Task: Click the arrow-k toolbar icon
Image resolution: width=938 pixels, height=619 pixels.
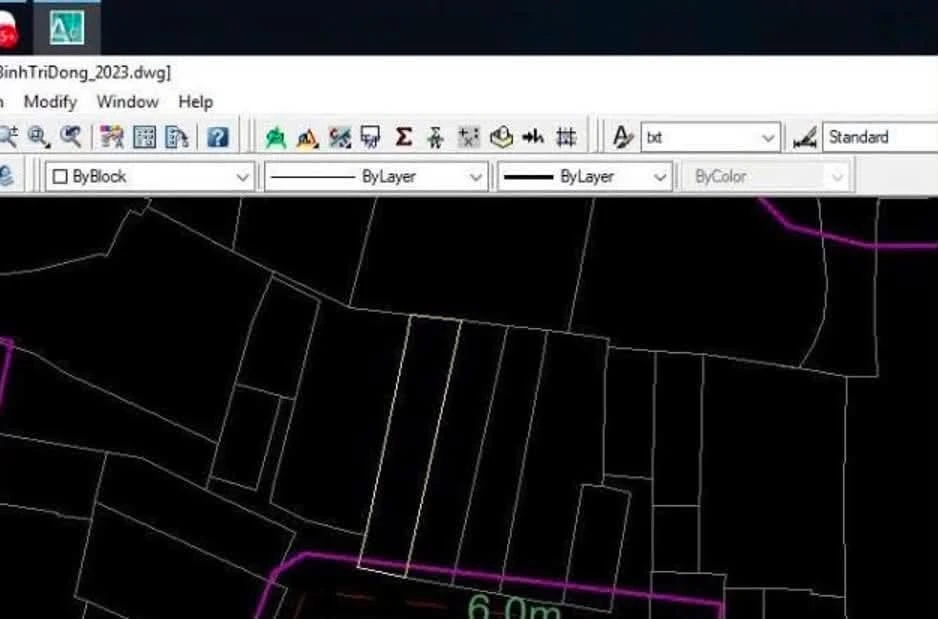Action: pos(532,137)
